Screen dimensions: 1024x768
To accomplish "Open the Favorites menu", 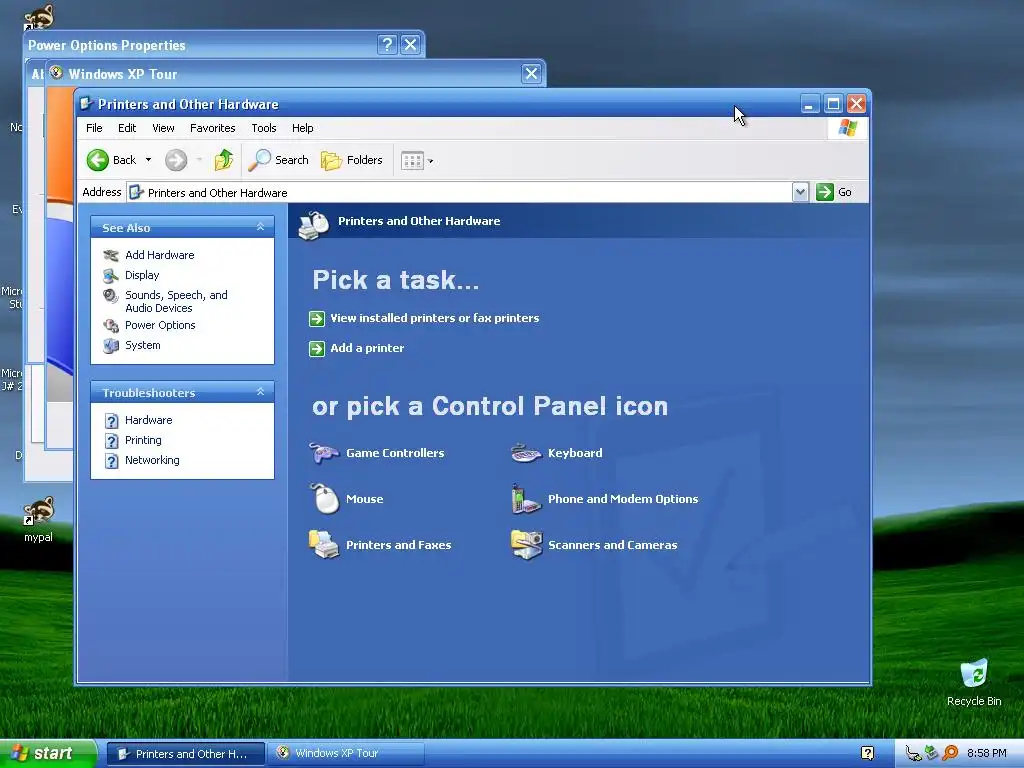I will pyautogui.click(x=212, y=128).
